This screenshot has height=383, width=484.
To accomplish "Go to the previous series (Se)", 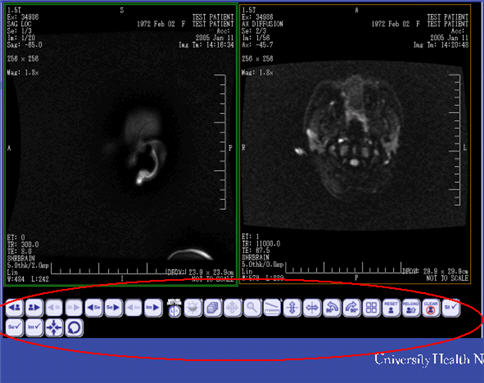I will 94,308.
